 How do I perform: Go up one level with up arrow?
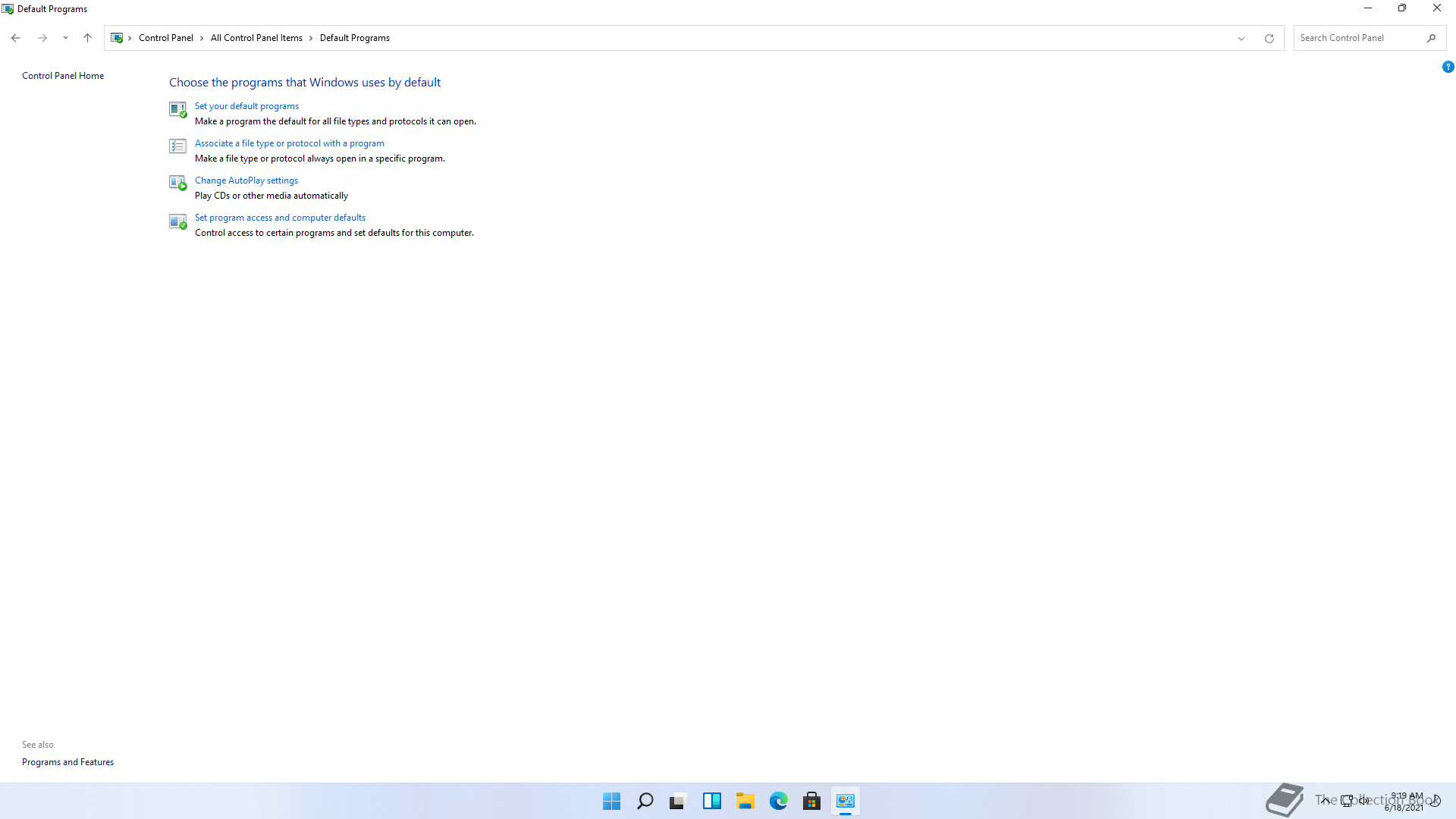click(x=87, y=38)
